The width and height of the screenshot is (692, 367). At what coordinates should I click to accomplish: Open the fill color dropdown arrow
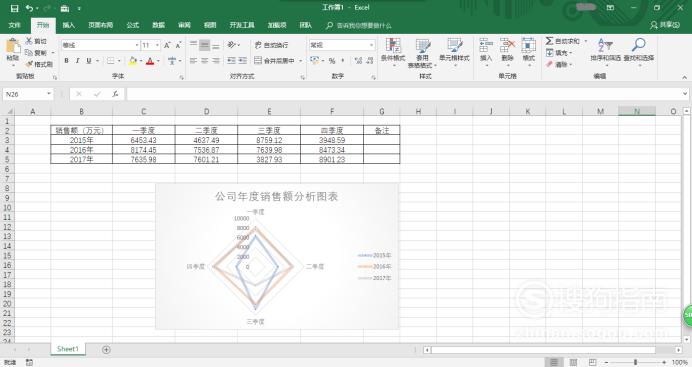point(140,61)
